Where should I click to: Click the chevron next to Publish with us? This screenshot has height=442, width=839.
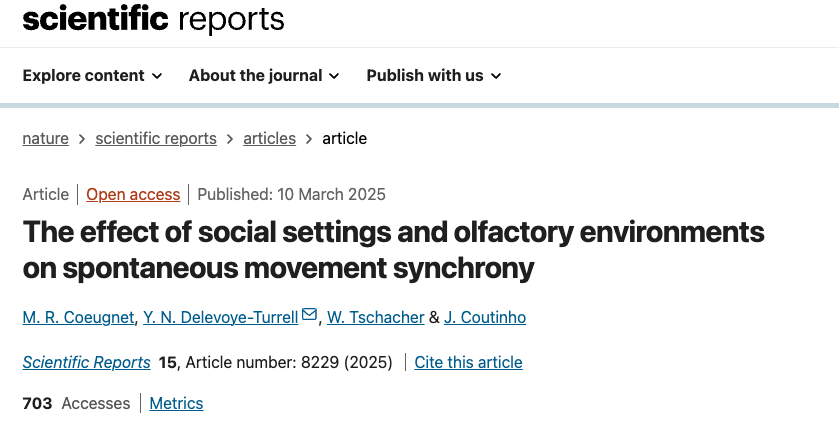coord(496,77)
